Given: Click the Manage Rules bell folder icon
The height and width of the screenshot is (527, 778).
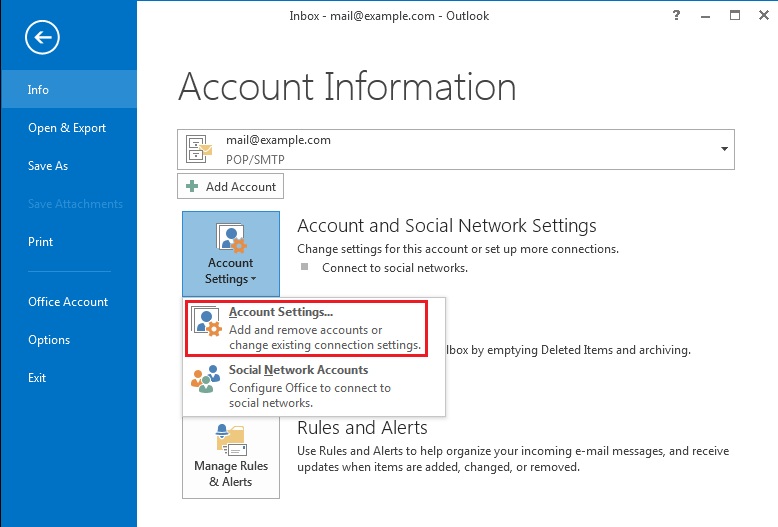Looking at the screenshot, I should pos(231,440).
